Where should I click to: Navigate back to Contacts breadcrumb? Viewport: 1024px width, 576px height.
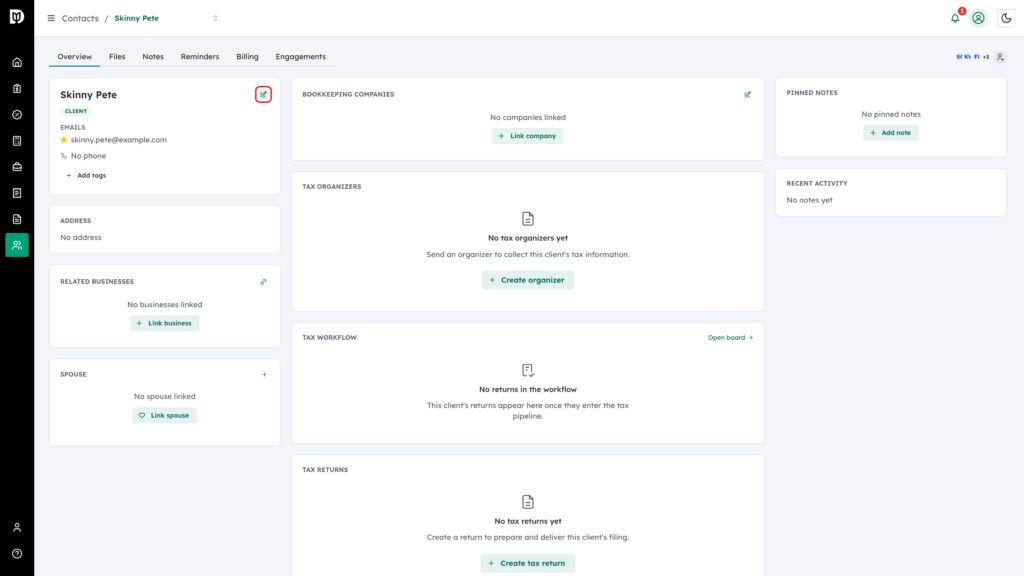(x=80, y=18)
